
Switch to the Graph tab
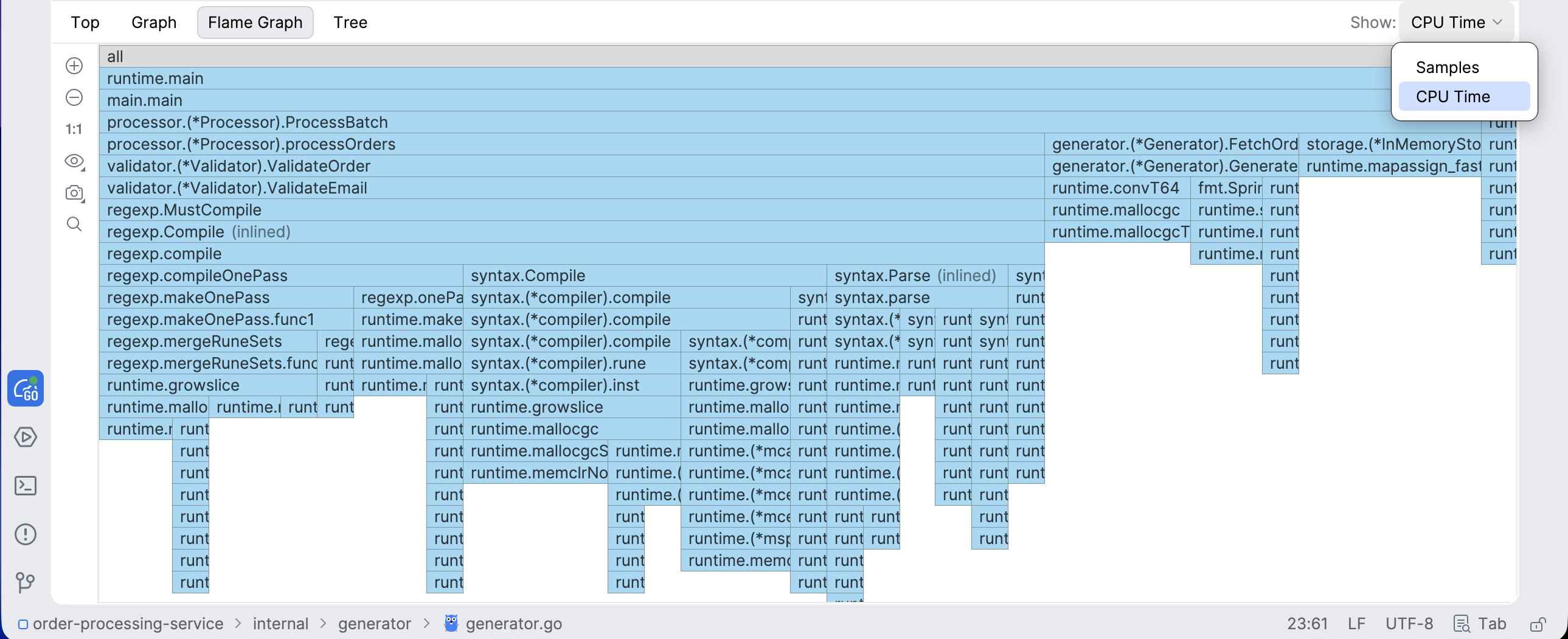[154, 23]
